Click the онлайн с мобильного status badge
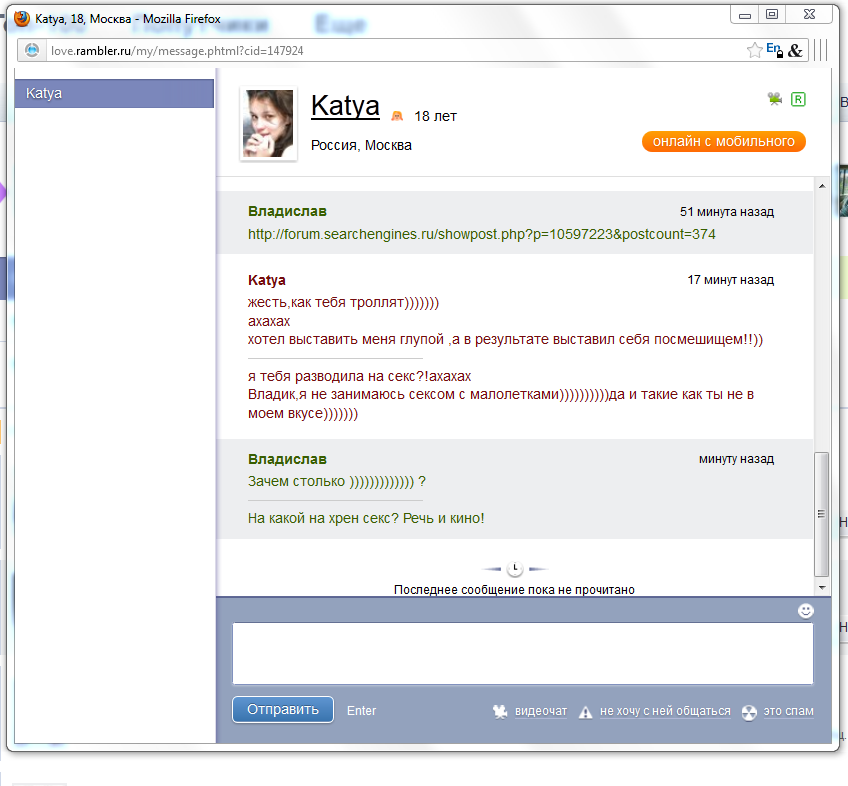The width and height of the screenshot is (848, 786). pyautogui.click(x=724, y=141)
